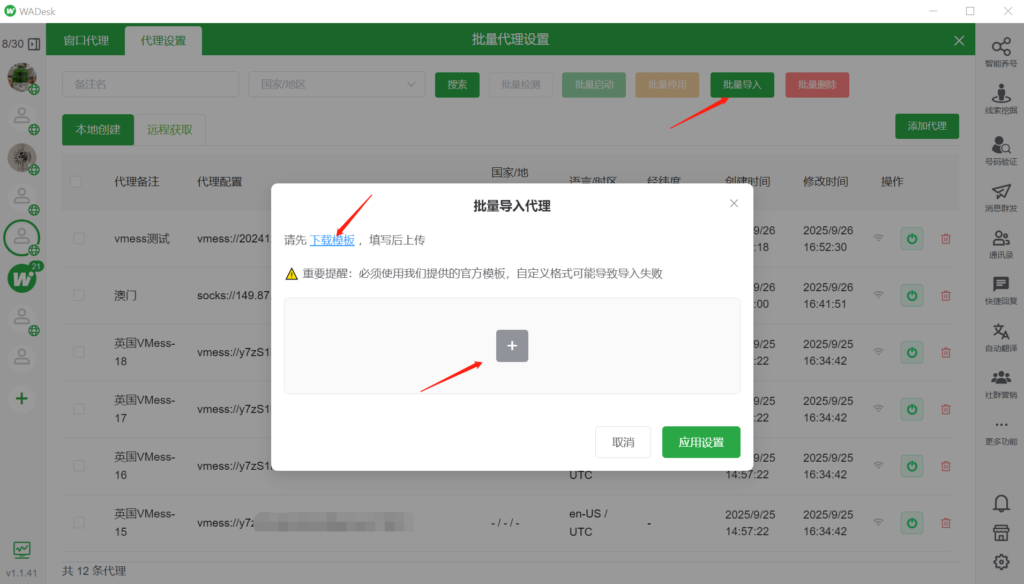Image resolution: width=1024 pixels, height=584 pixels.
Task: Open 消息群发 paper plane icon
Action: pyautogui.click(x=1000, y=195)
